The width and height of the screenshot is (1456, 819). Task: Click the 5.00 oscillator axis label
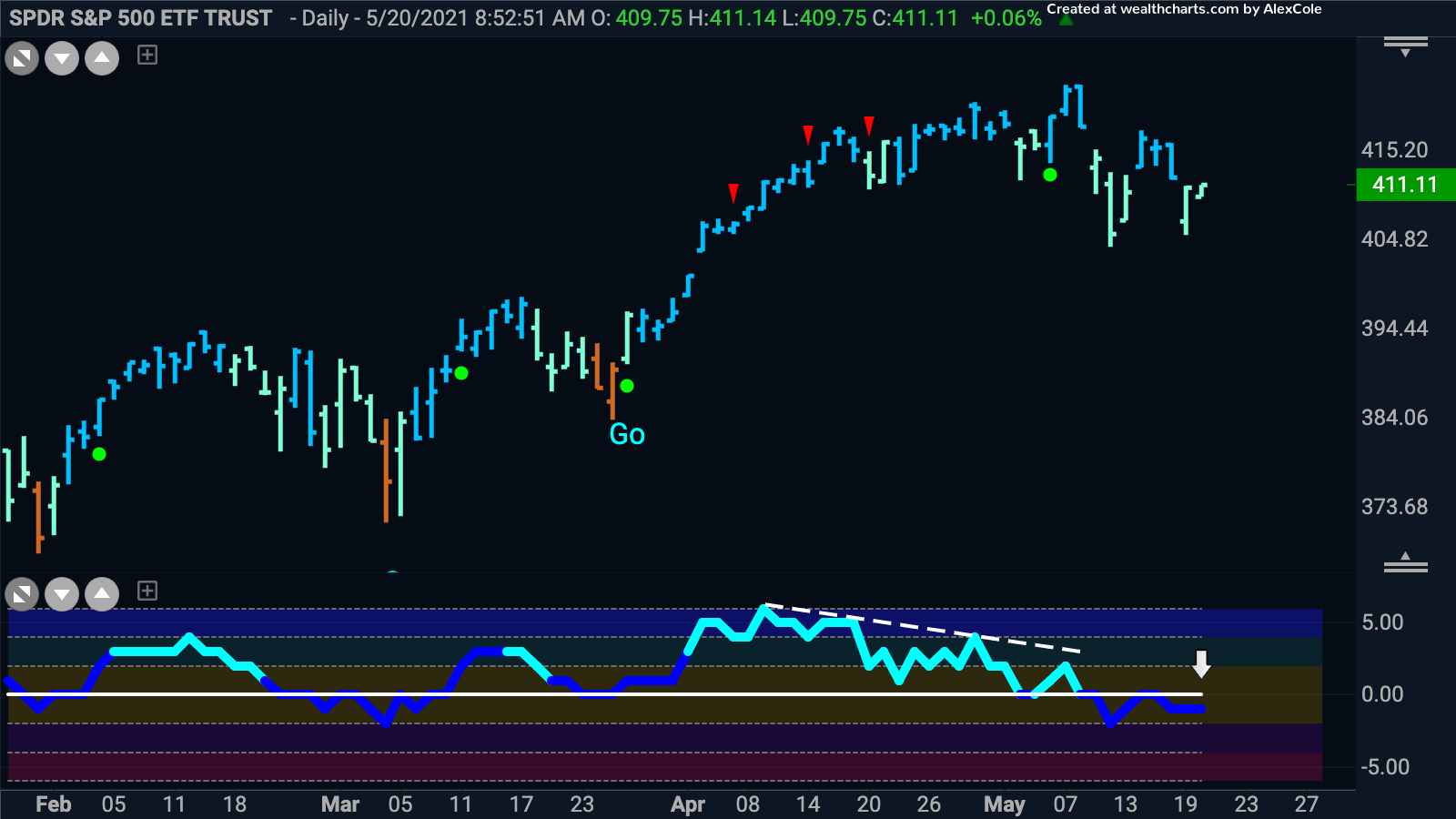(1382, 622)
